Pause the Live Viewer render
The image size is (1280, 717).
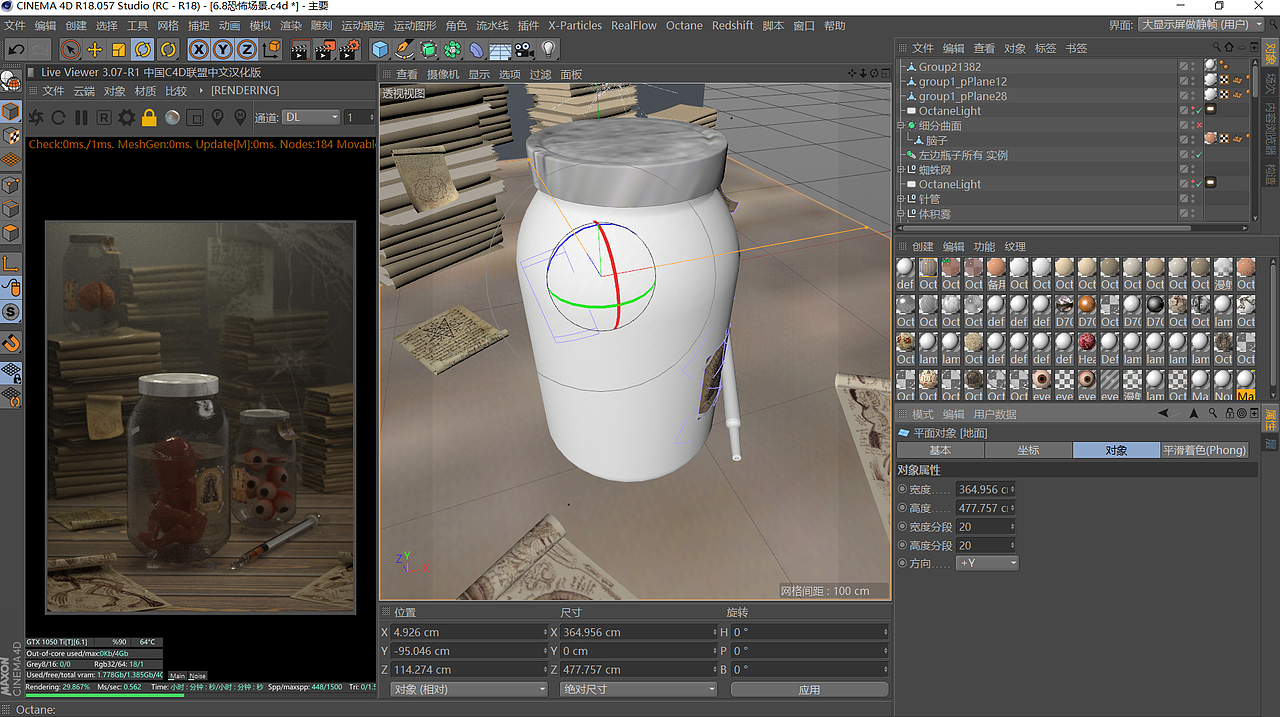click(81, 117)
